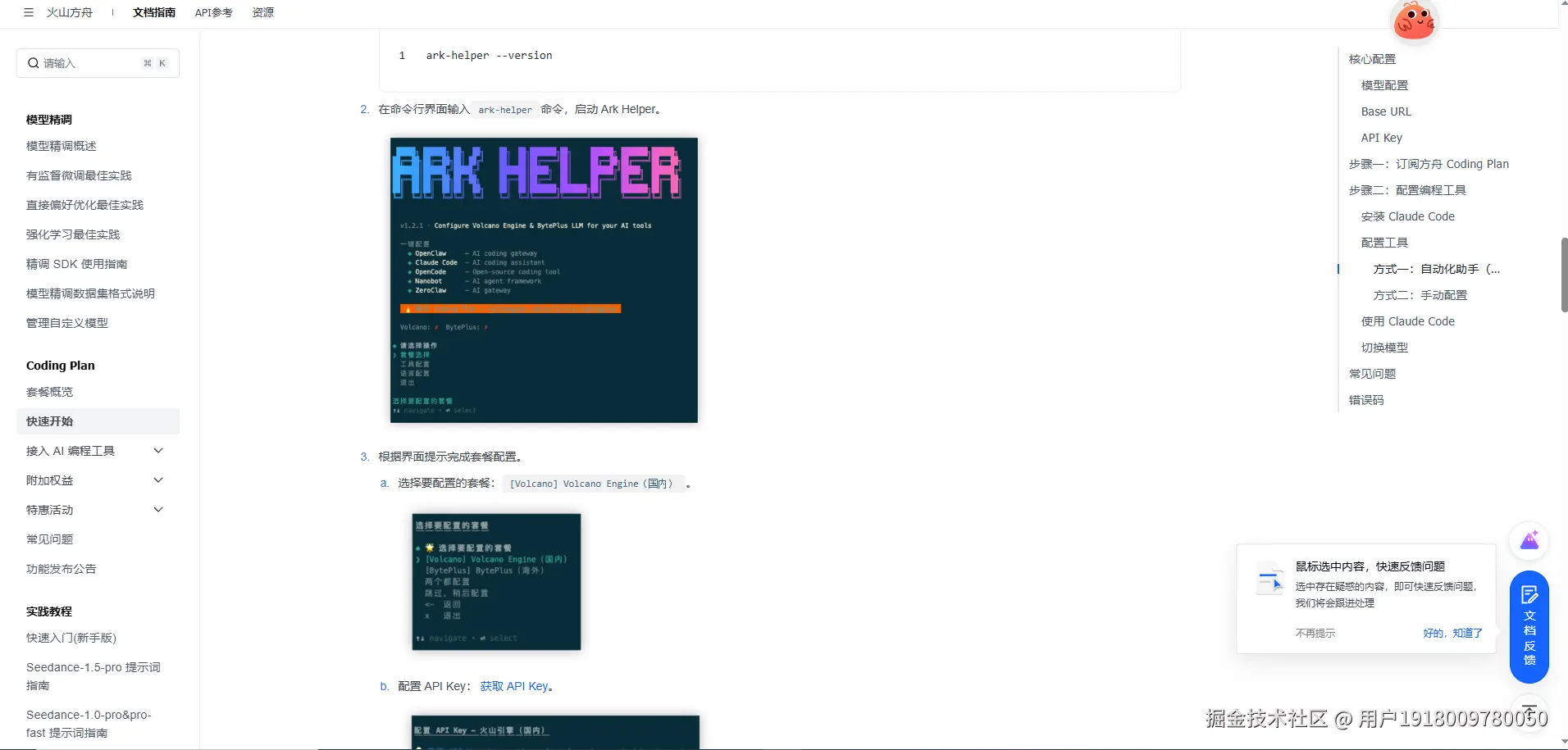Open 有监督微调最佳实践 page

79,175
